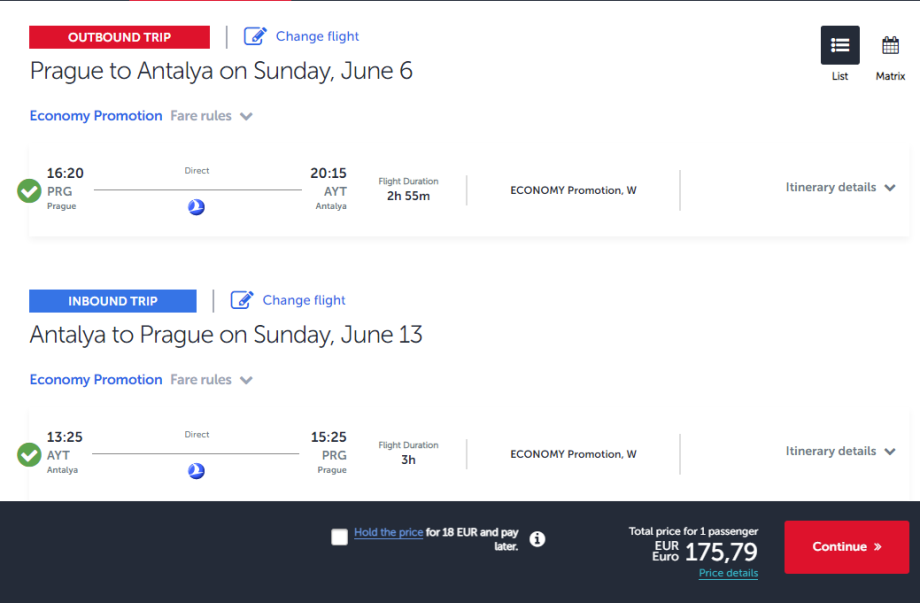Click the outbound Change flight edit icon
Screen dimensions: 920x603
click(255, 36)
